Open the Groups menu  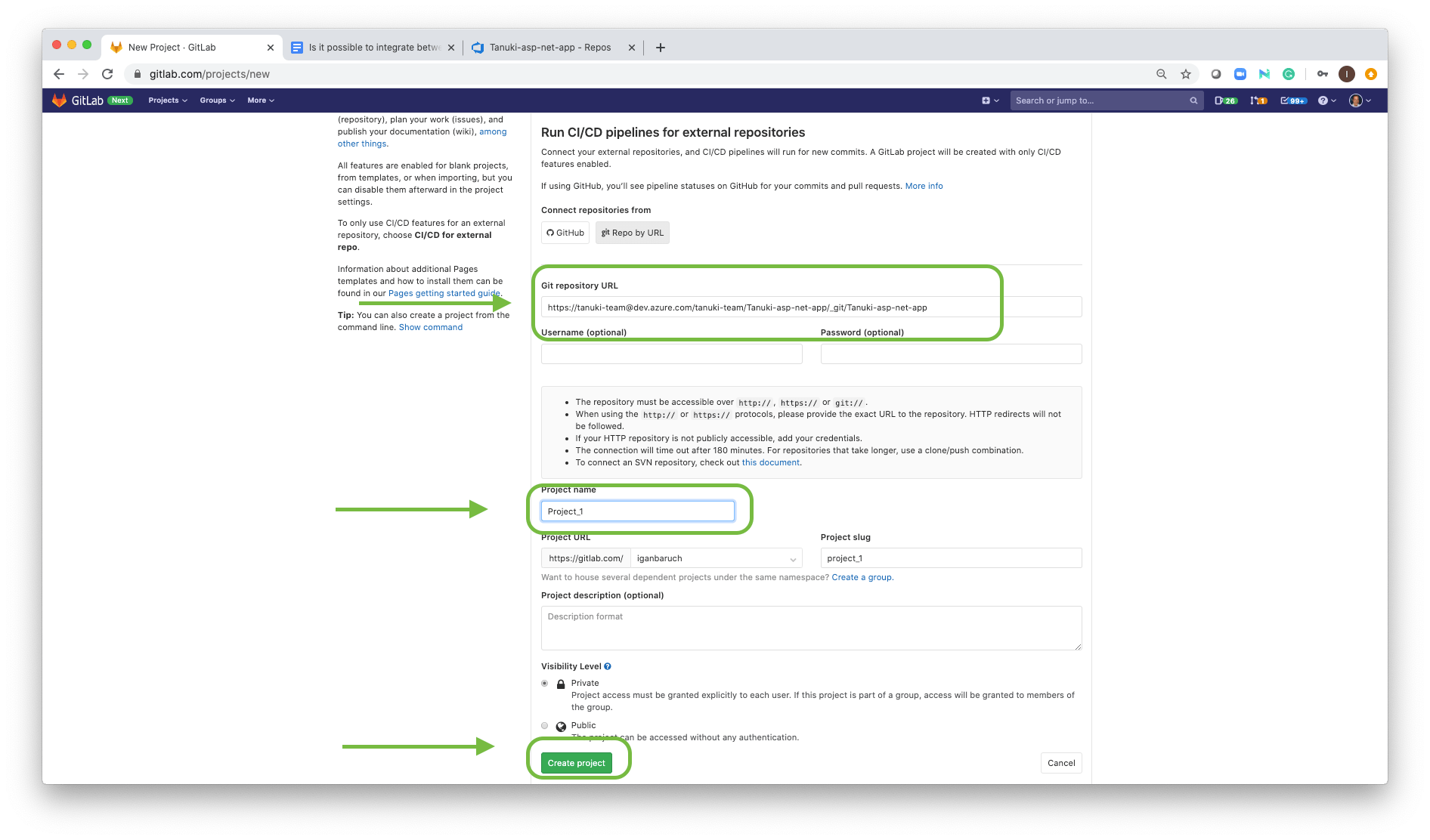tap(217, 100)
